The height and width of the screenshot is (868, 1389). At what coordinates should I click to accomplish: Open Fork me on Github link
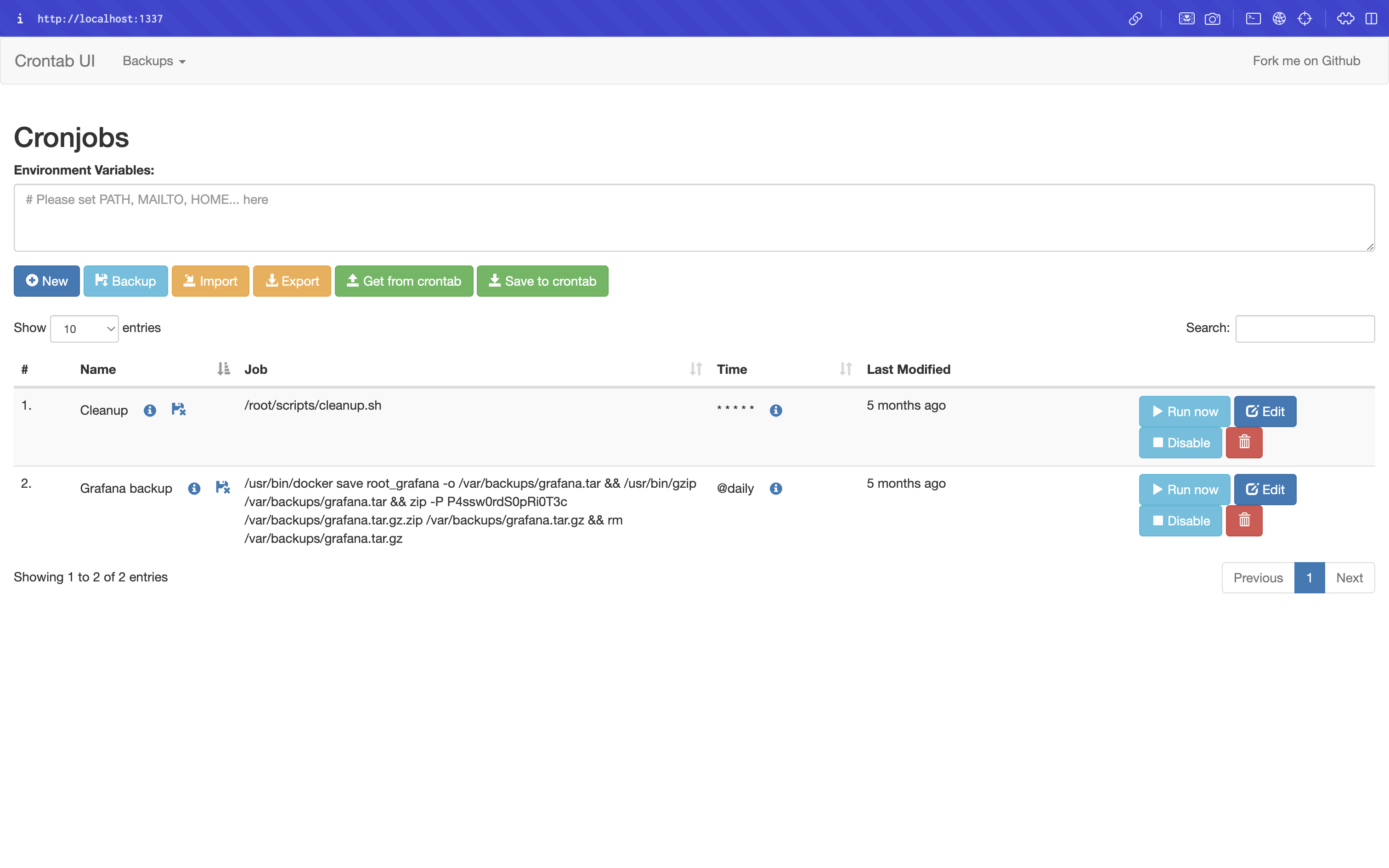[1306, 61]
